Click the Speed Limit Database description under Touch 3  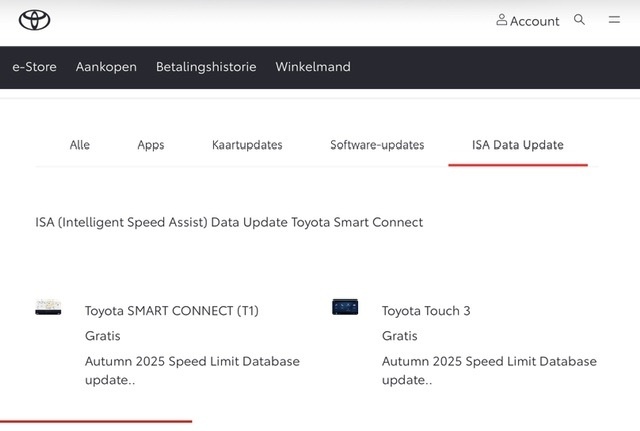(x=489, y=371)
